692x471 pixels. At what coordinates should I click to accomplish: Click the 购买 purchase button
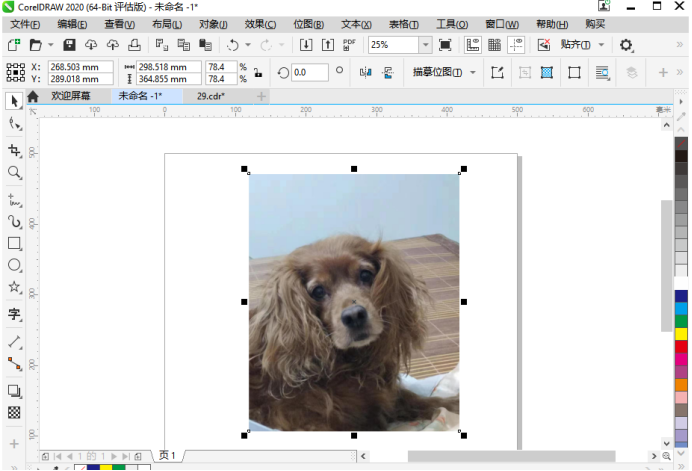point(595,23)
